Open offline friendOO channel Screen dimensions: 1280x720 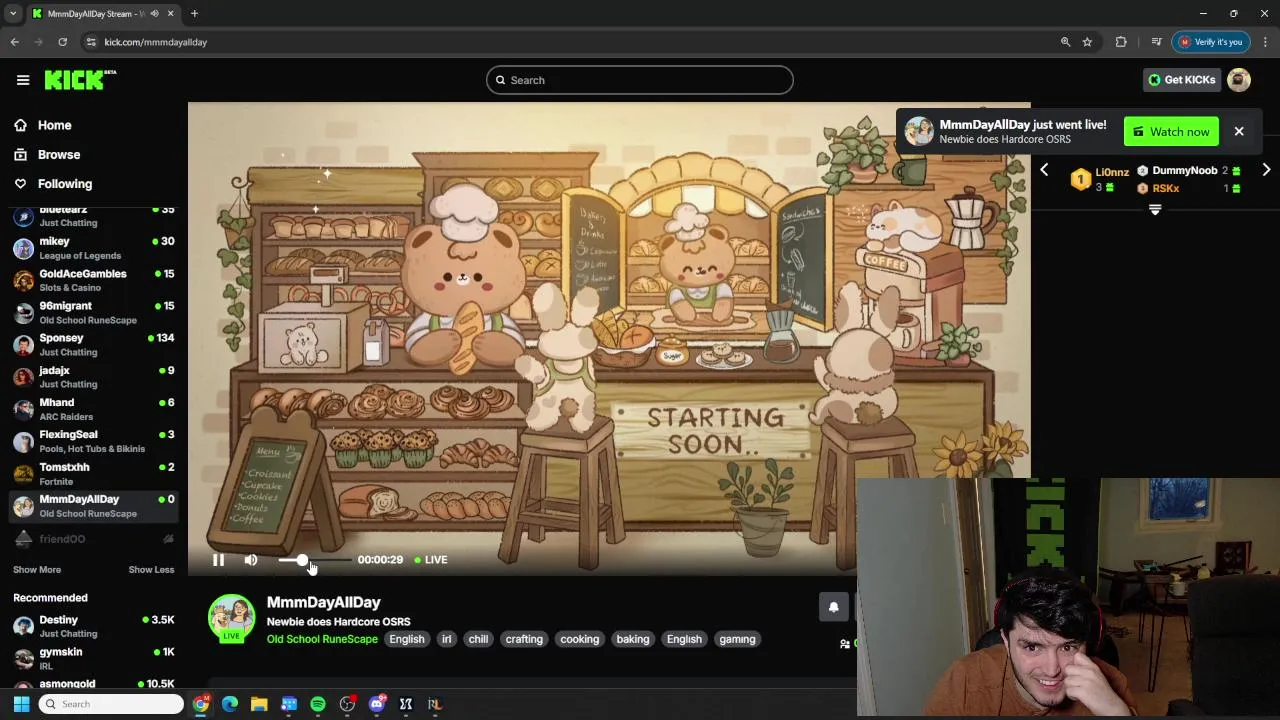click(93, 539)
